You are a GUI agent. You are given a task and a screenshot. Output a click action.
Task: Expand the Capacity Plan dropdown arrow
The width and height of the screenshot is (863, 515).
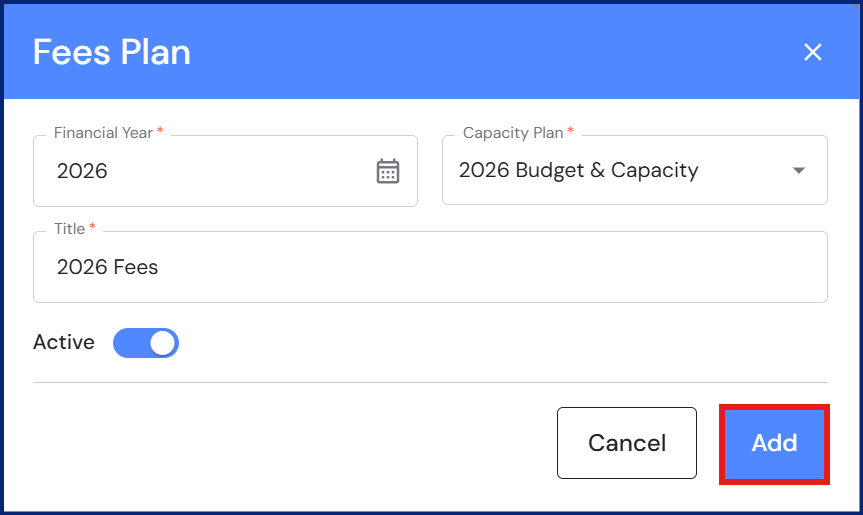(798, 171)
